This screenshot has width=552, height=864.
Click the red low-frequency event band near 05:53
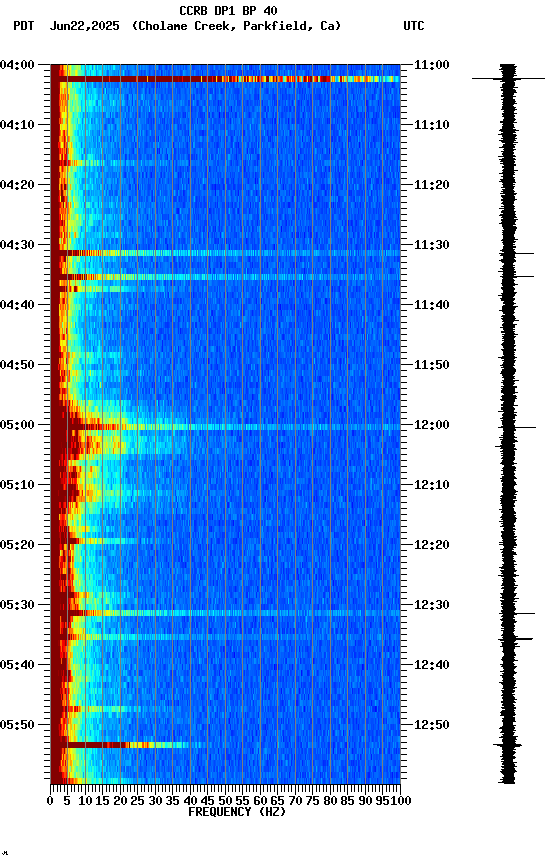tap(127, 746)
